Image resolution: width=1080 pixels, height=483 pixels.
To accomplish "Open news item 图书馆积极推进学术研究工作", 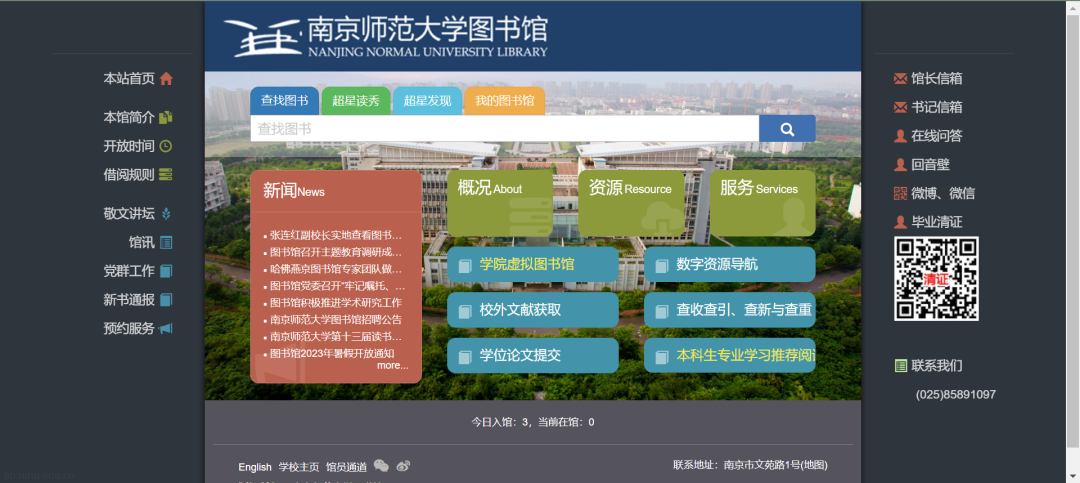I will coord(335,302).
